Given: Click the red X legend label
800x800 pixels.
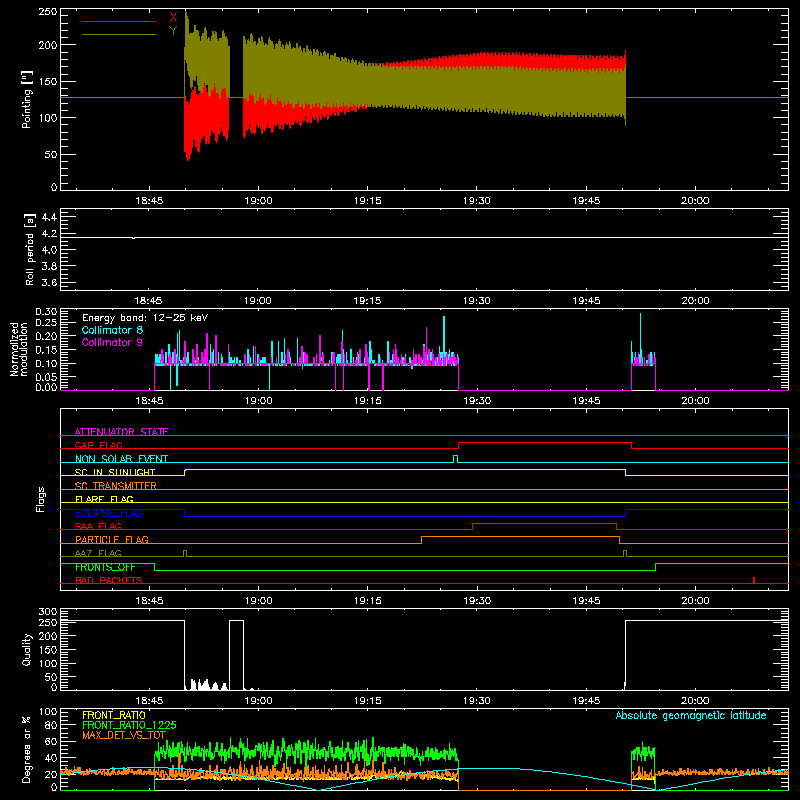Looking at the screenshot, I should tap(173, 17).
